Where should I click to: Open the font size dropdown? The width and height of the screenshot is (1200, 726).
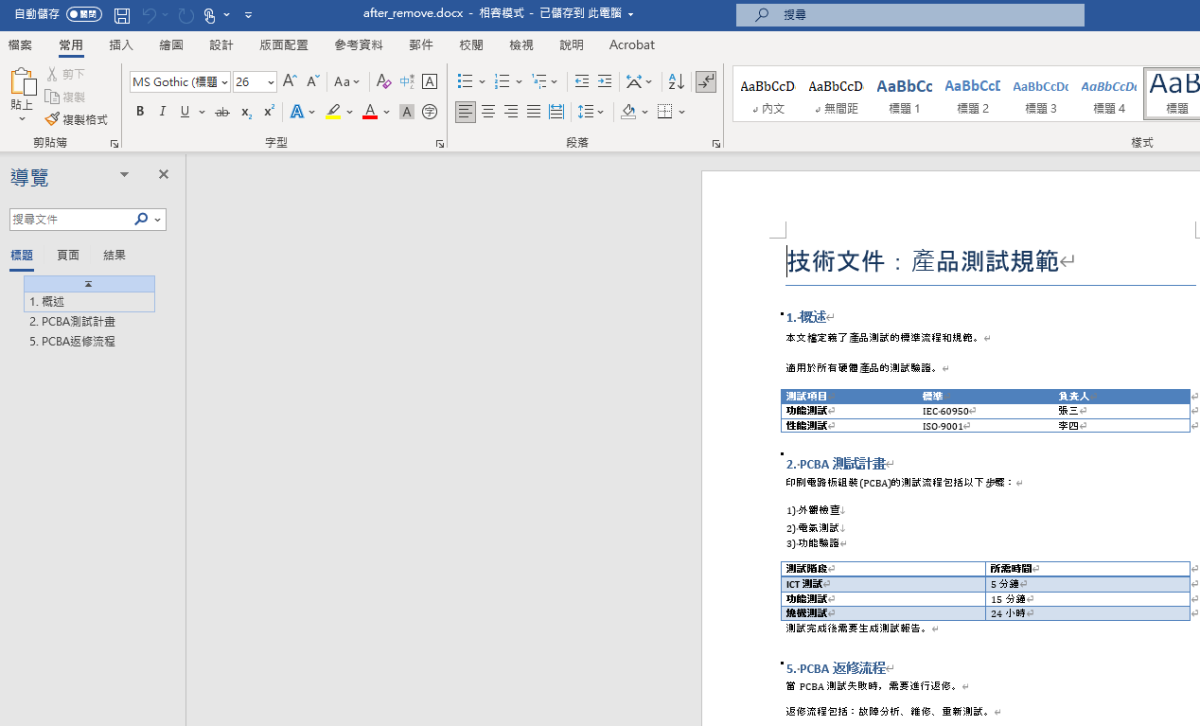point(271,82)
